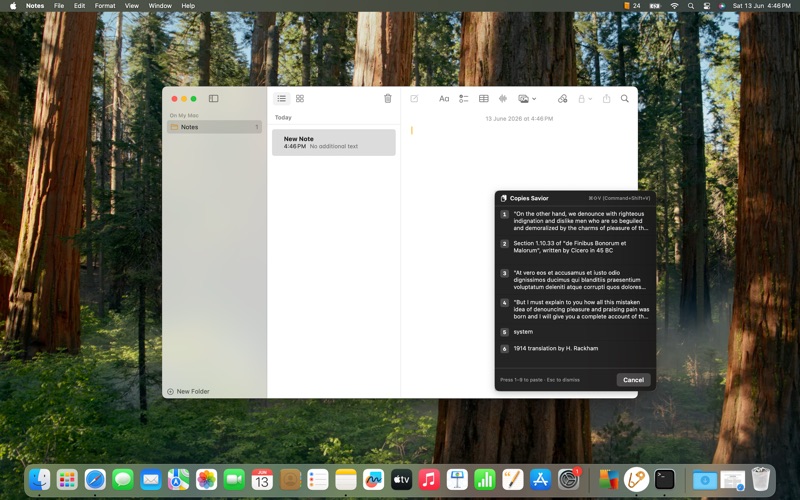Open the Format menu
Viewport: 800px width, 500px height.
pyautogui.click(x=105, y=6)
